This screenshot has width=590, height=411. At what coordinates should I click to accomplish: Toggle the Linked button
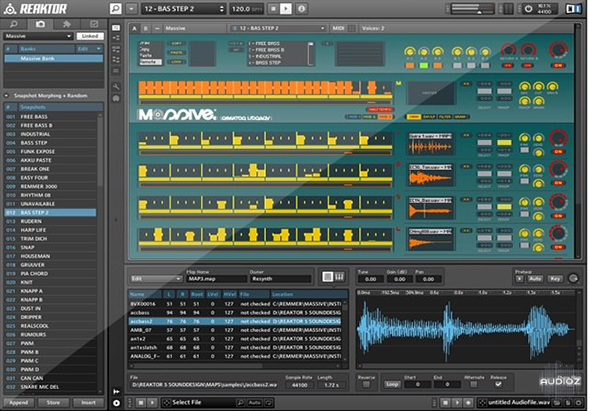click(90, 36)
